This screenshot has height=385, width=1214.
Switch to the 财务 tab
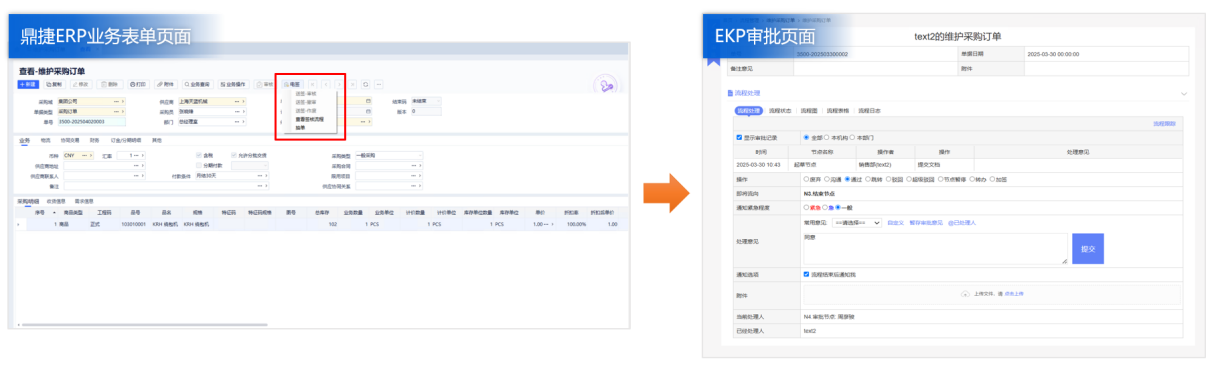tap(94, 140)
